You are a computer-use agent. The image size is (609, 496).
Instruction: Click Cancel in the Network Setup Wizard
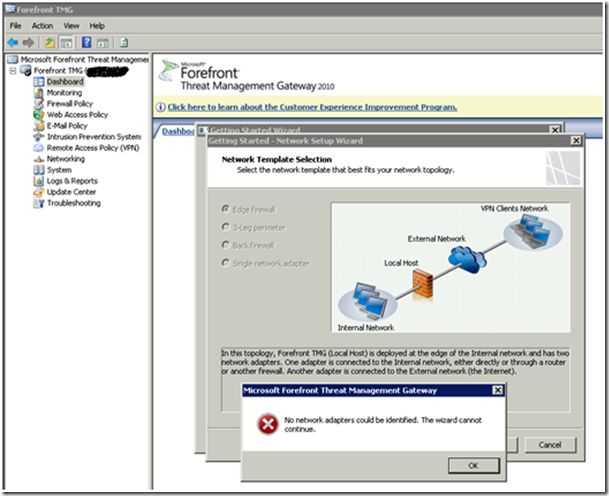tap(550, 445)
